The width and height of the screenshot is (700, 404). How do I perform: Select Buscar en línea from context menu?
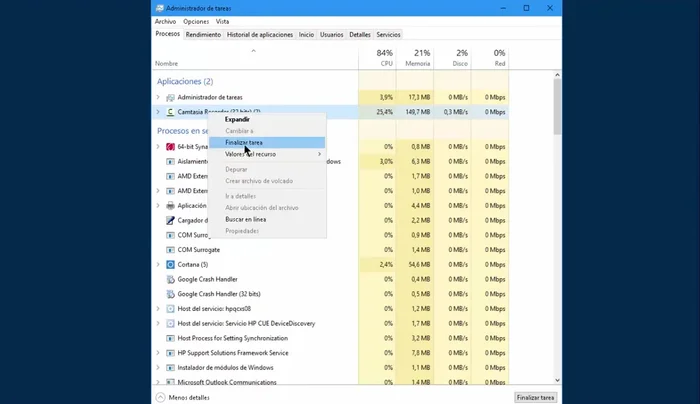[245, 219]
